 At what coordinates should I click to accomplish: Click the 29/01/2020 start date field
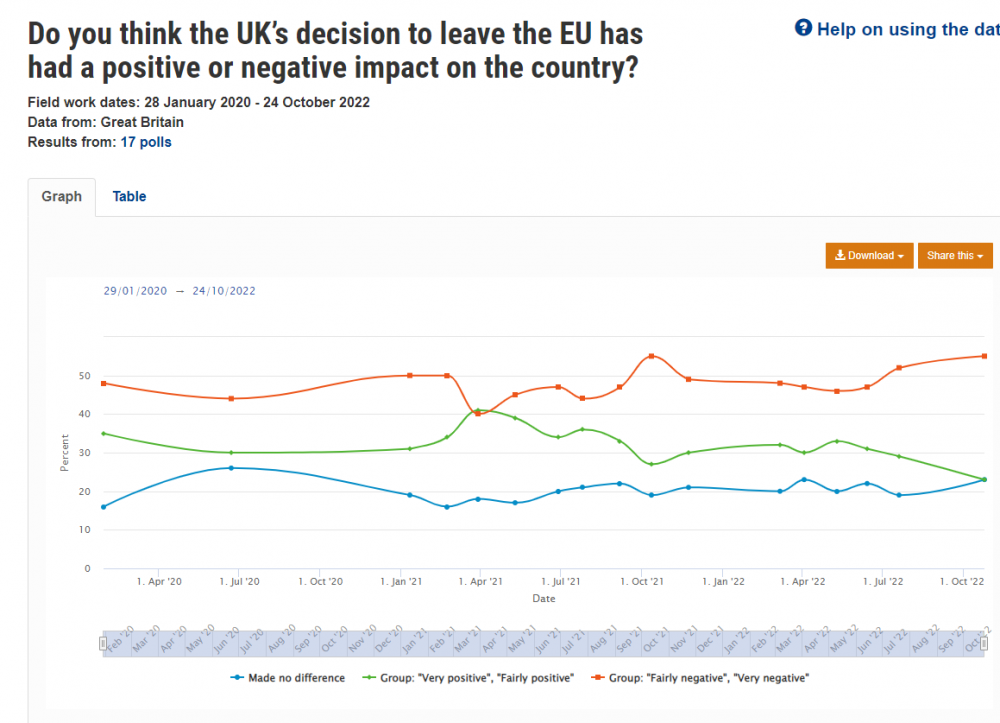coord(135,291)
